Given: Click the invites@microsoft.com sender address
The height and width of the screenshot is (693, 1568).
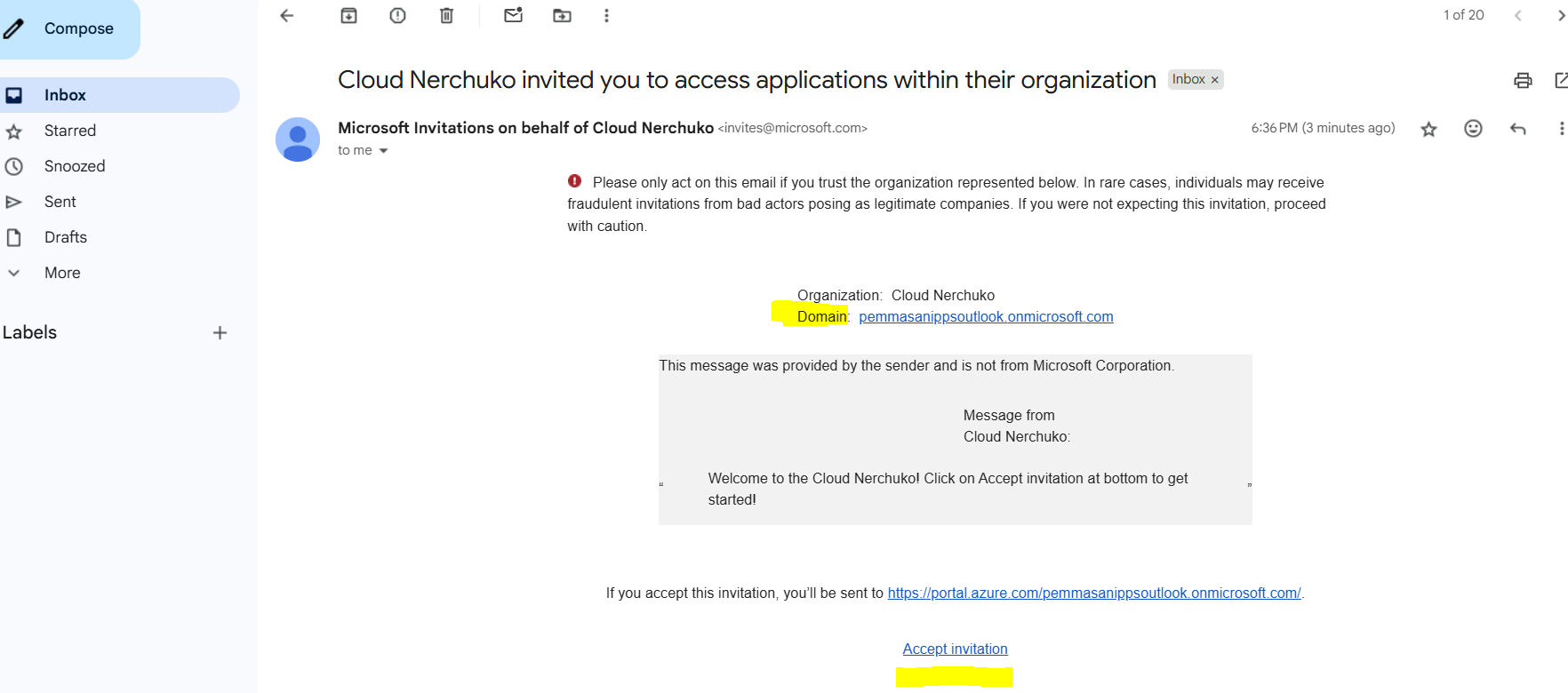Looking at the screenshot, I should 793,128.
